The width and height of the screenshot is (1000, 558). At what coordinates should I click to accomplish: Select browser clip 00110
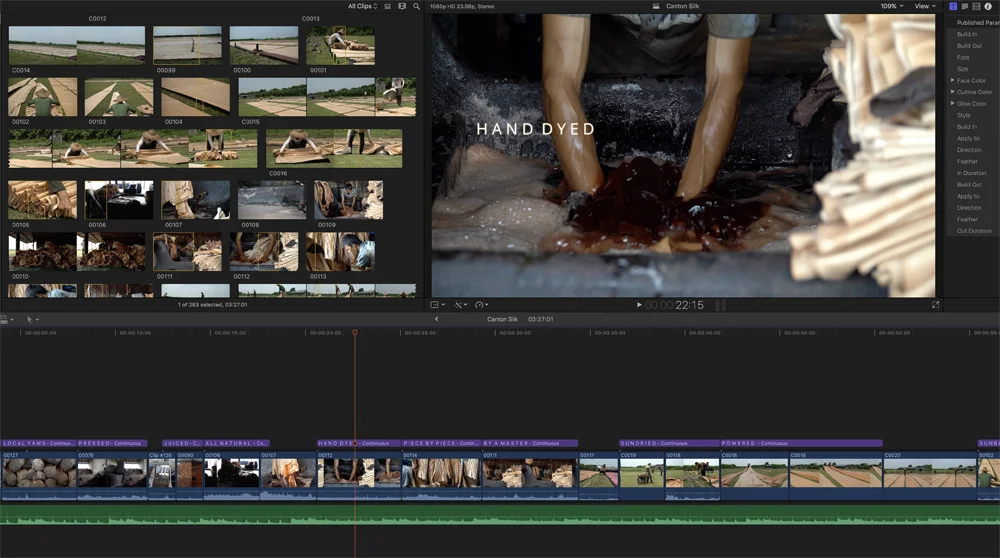pyautogui.click(x=77, y=252)
